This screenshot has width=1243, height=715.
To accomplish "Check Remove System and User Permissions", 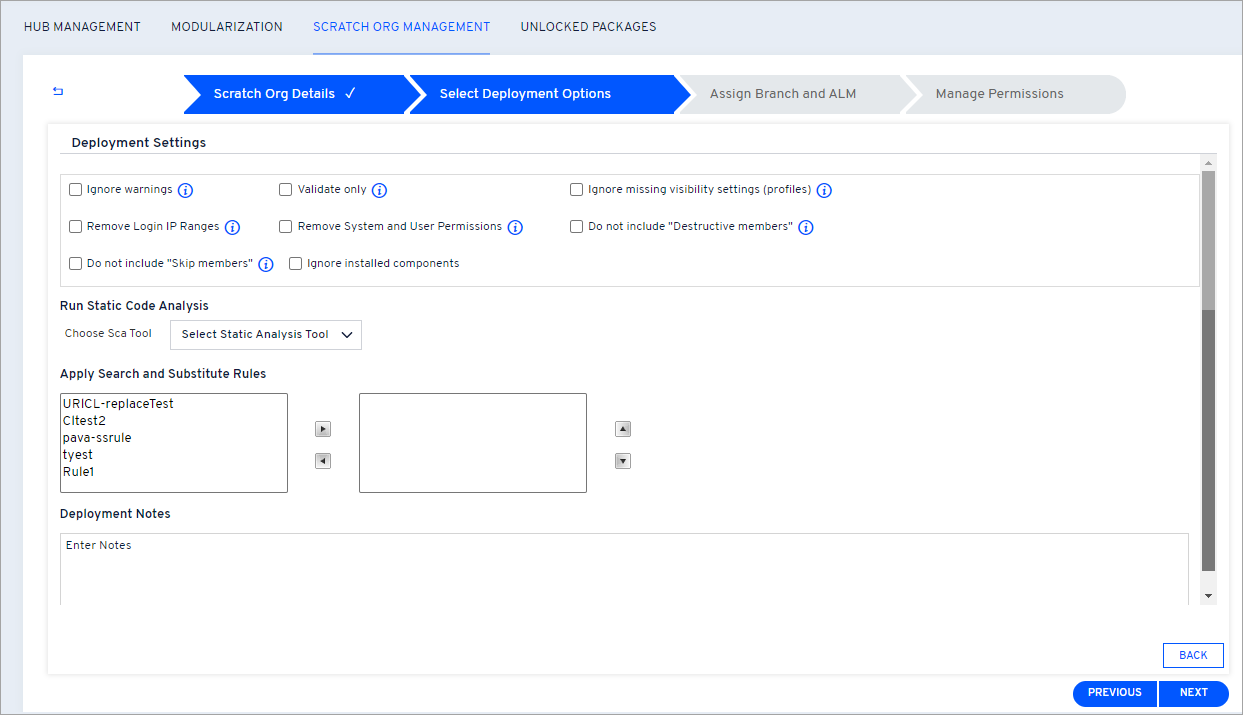I will pyautogui.click(x=285, y=226).
